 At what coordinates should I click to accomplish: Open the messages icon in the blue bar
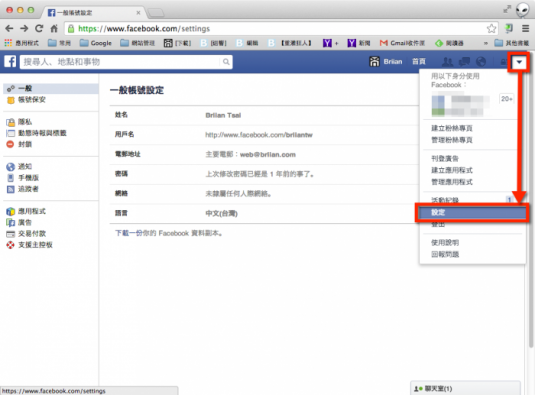pos(464,62)
